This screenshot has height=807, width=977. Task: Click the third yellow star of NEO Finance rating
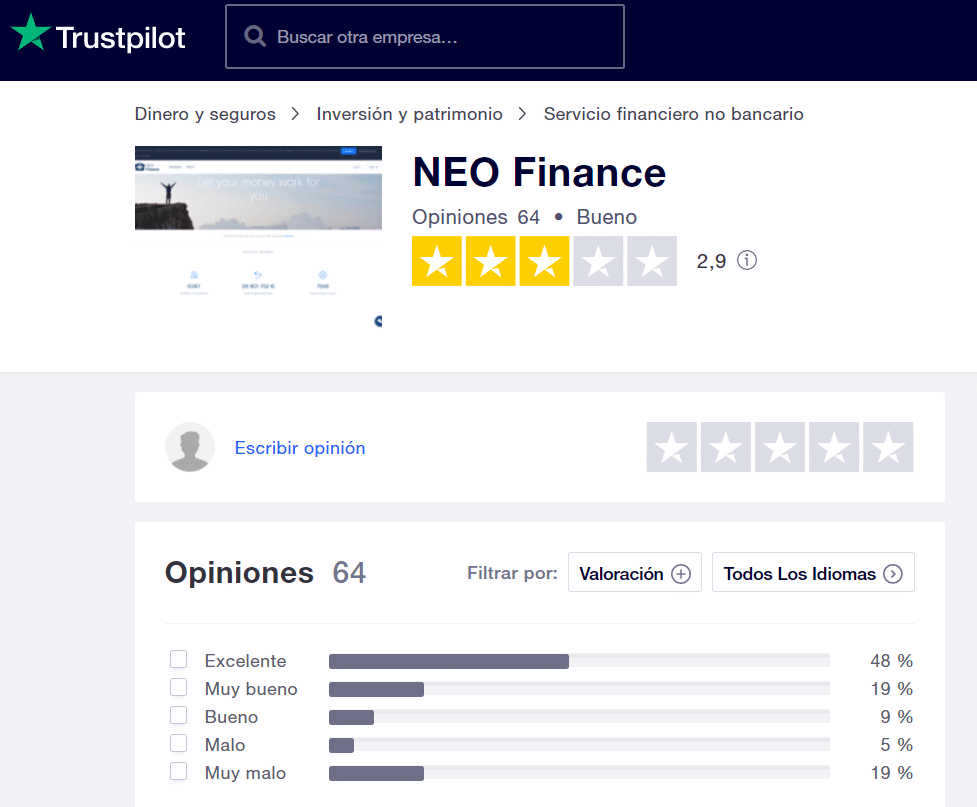coord(545,261)
